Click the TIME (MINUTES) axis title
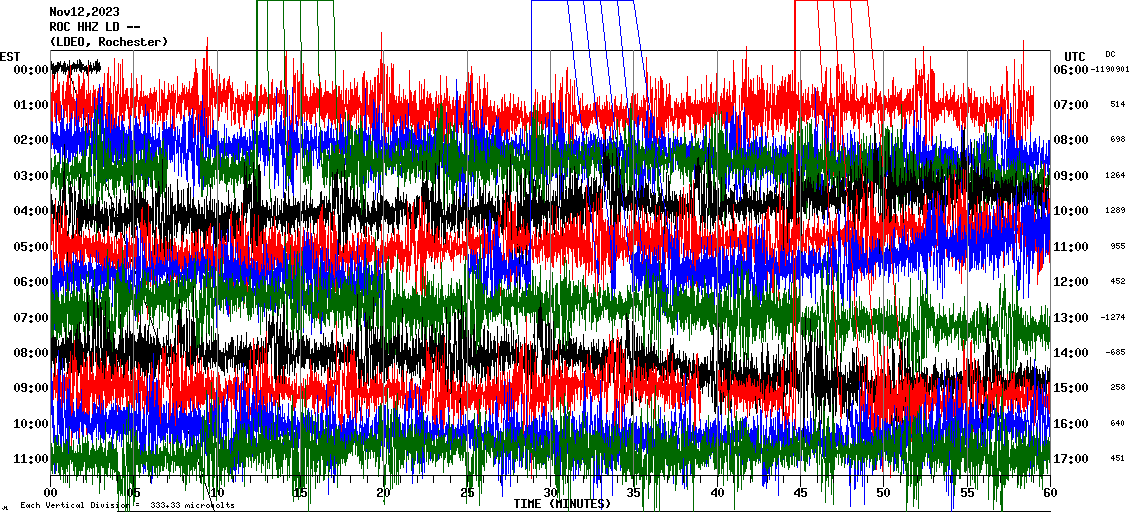The image size is (1130, 519). click(x=561, y=504)
